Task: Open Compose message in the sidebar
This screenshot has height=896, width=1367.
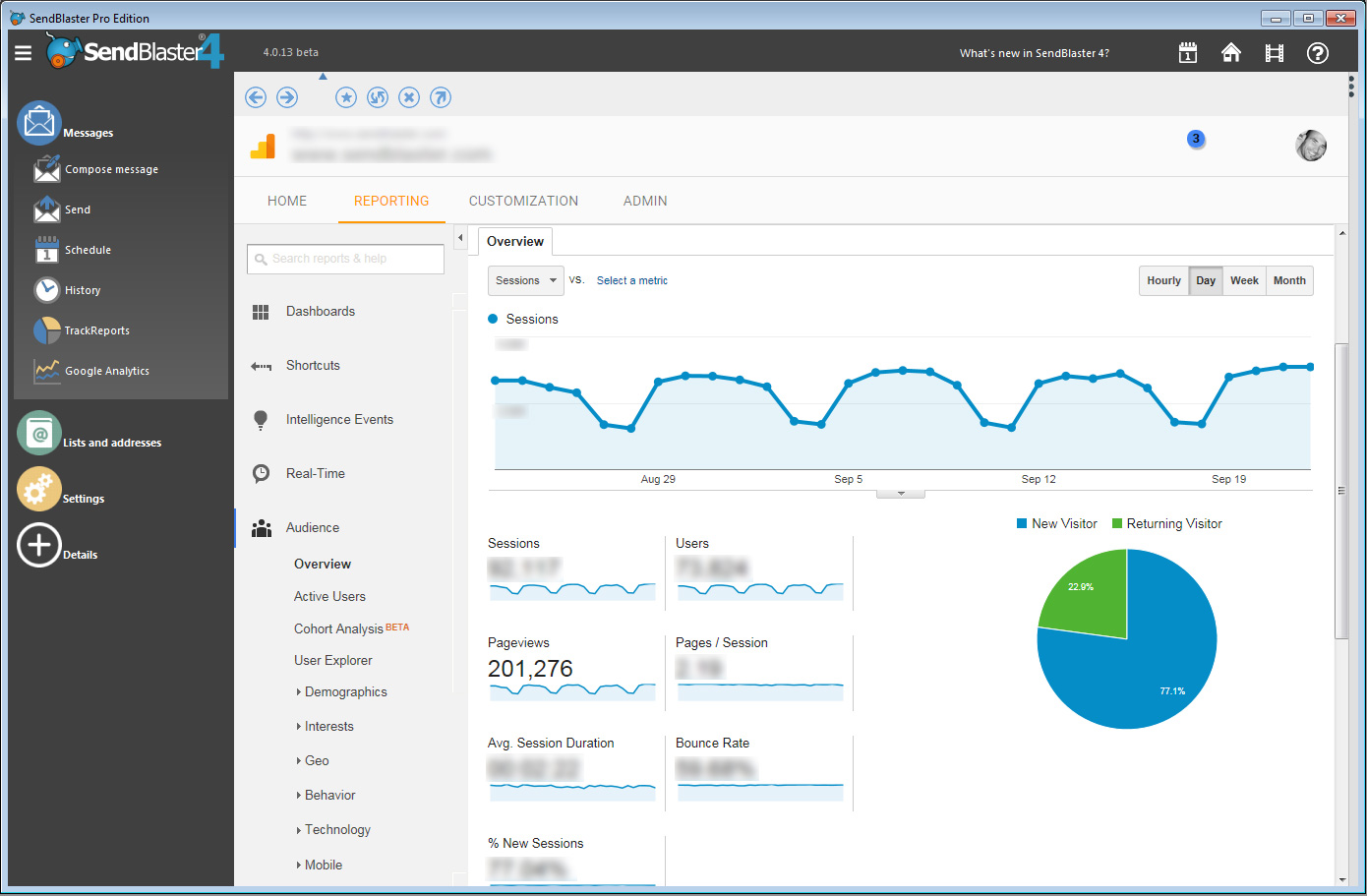Action: 111,169
